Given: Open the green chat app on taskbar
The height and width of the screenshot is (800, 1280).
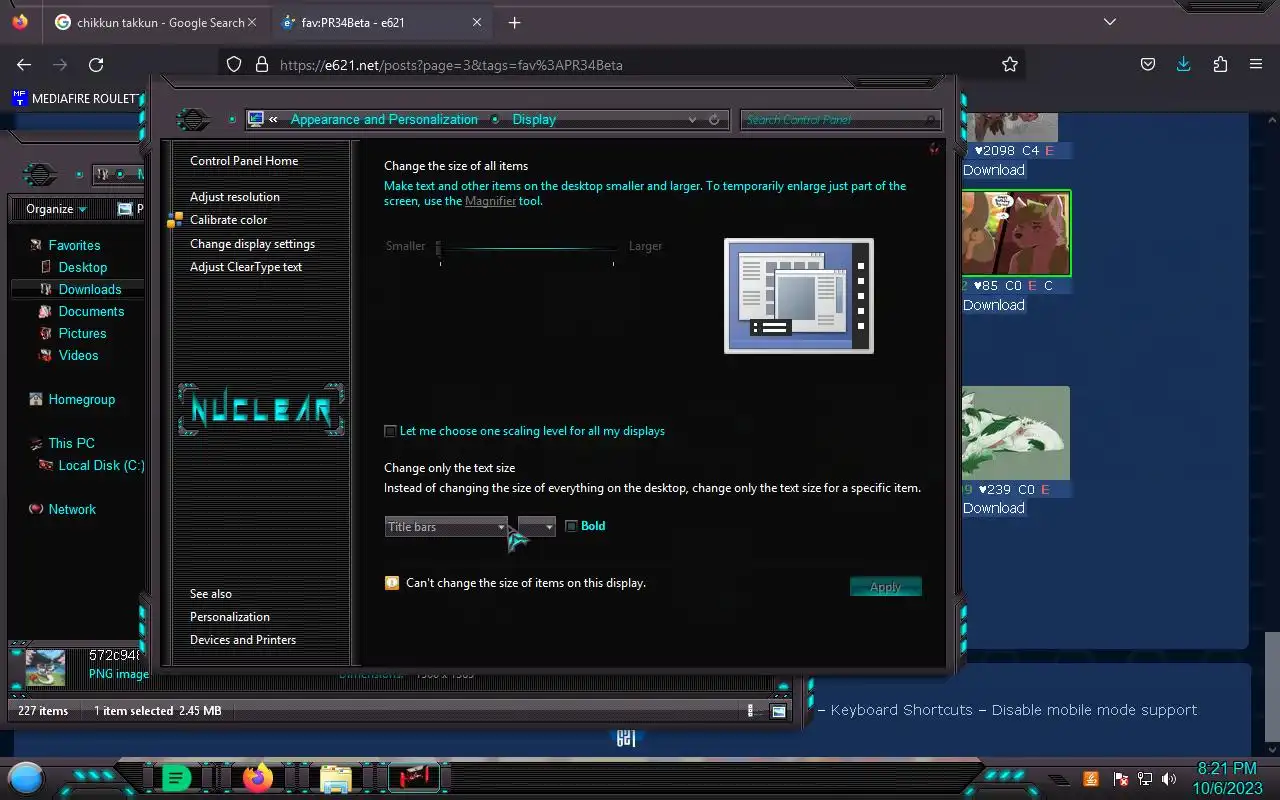Looking at the screenshot, I should pos(176,778).
